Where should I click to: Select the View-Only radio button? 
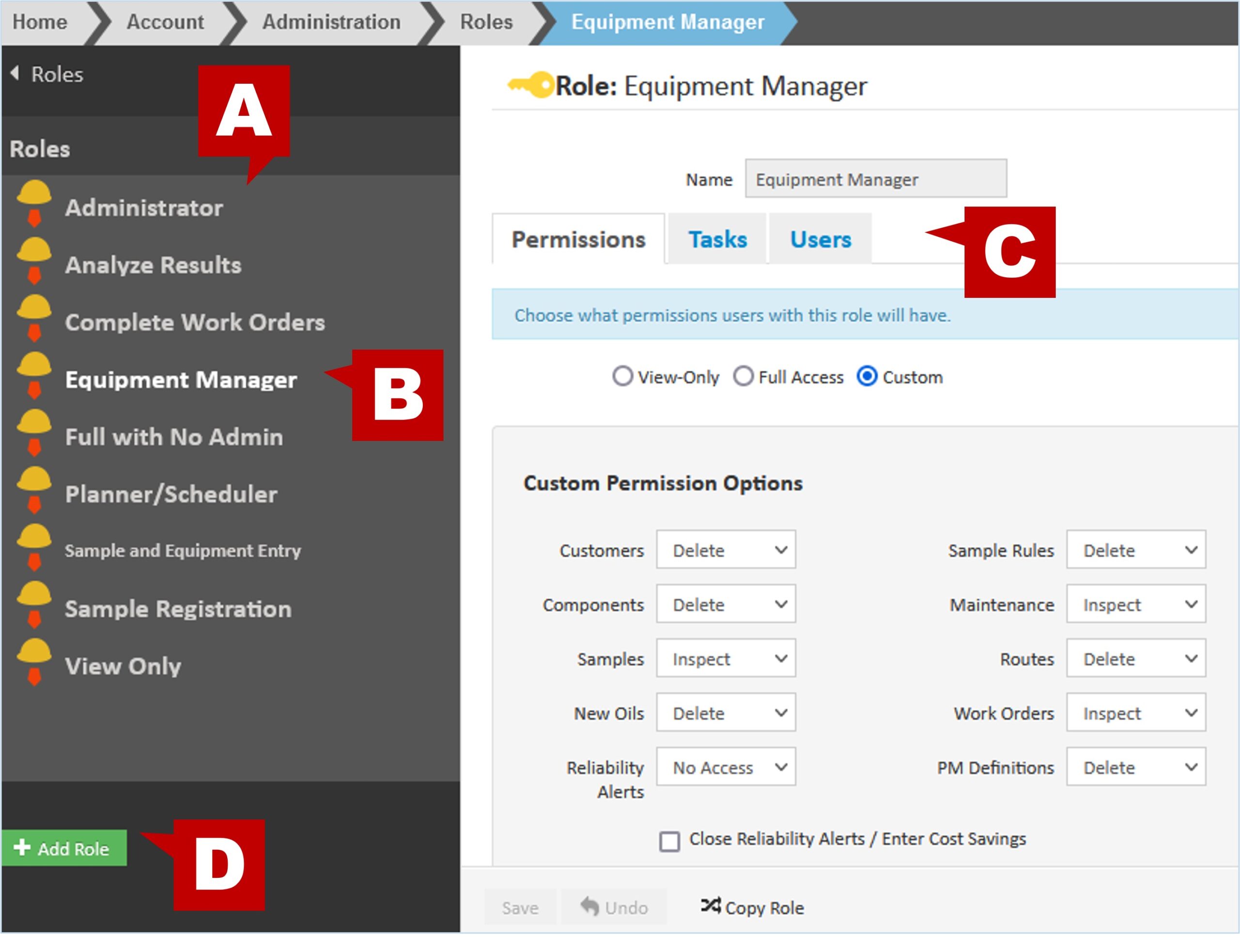pos(622,376)
